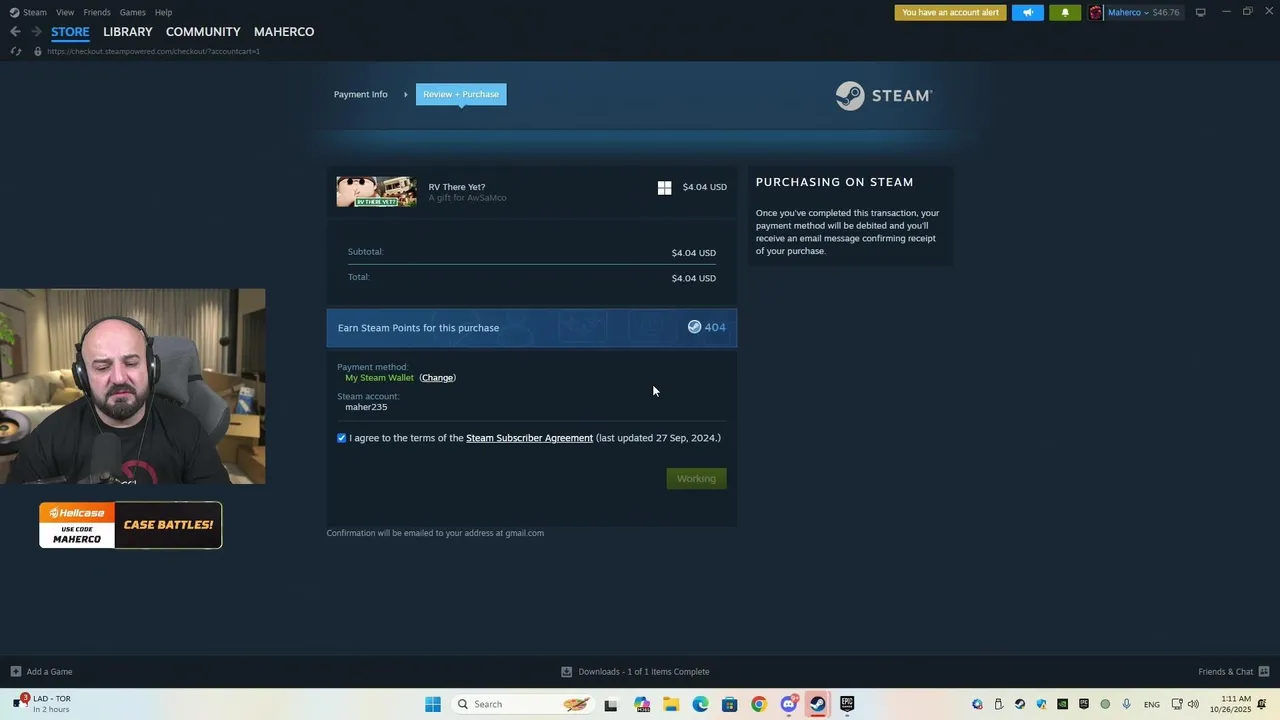The height and width of the screenshot is (720, 1280).
Task: Click the padlock icon by the URL
Action: [38, 51]
